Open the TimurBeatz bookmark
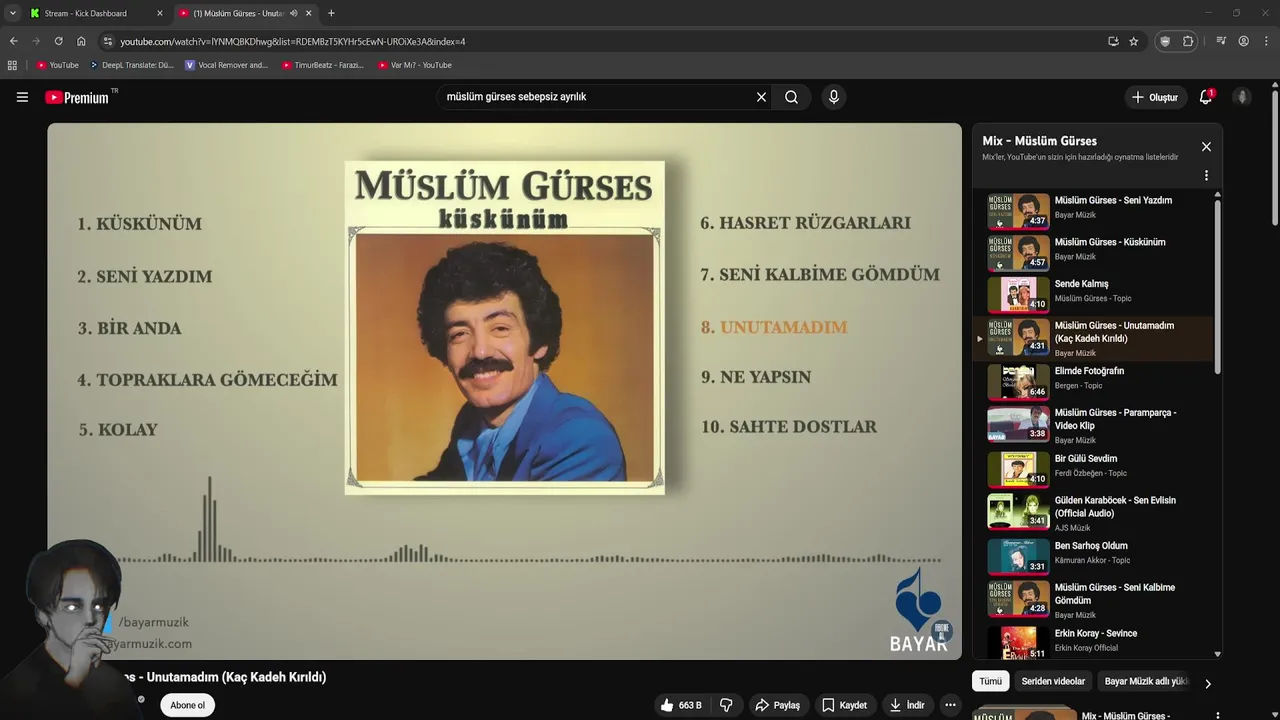The image size is (1280, 720). click(x=322, y=65)
